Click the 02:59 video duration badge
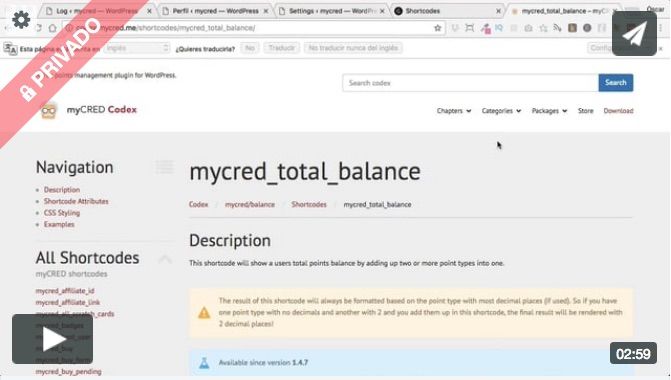 pos(633,353)
